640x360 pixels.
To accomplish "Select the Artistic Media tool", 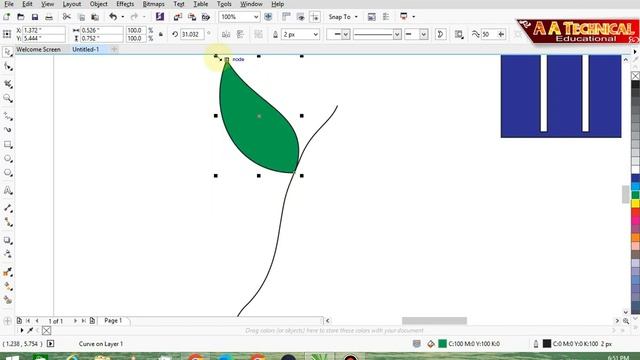I will pyautogui.click(x=8, y=130).
